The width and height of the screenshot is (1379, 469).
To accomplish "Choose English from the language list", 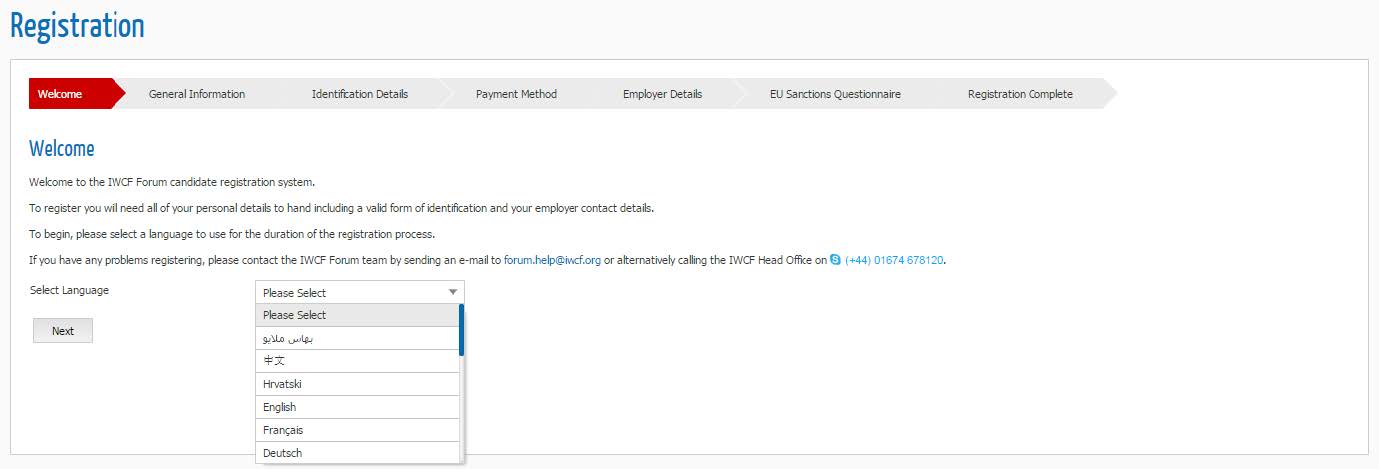I will [357, 407].
